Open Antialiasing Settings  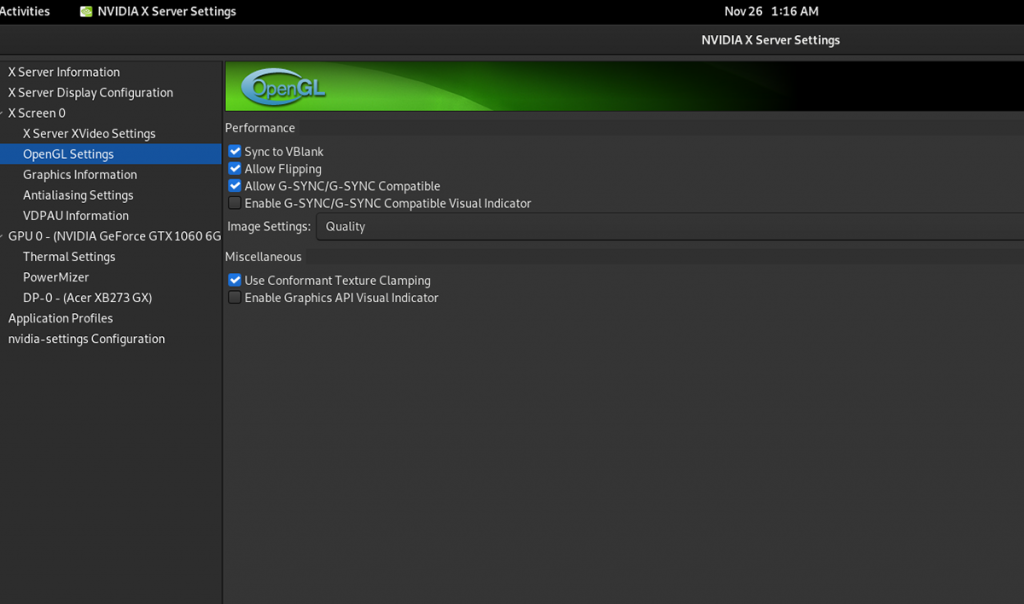pos(76,194)
